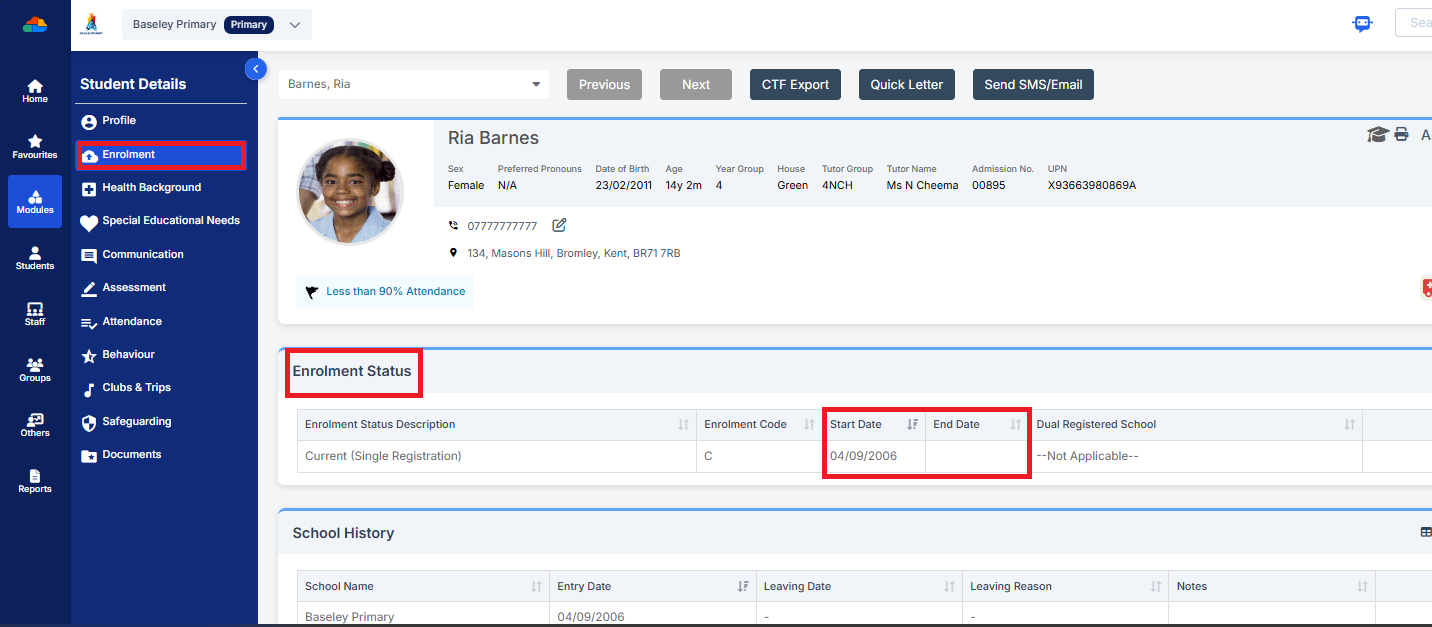Open Favourites star icon
The image size is (1432, 627).
click(35, 146)
